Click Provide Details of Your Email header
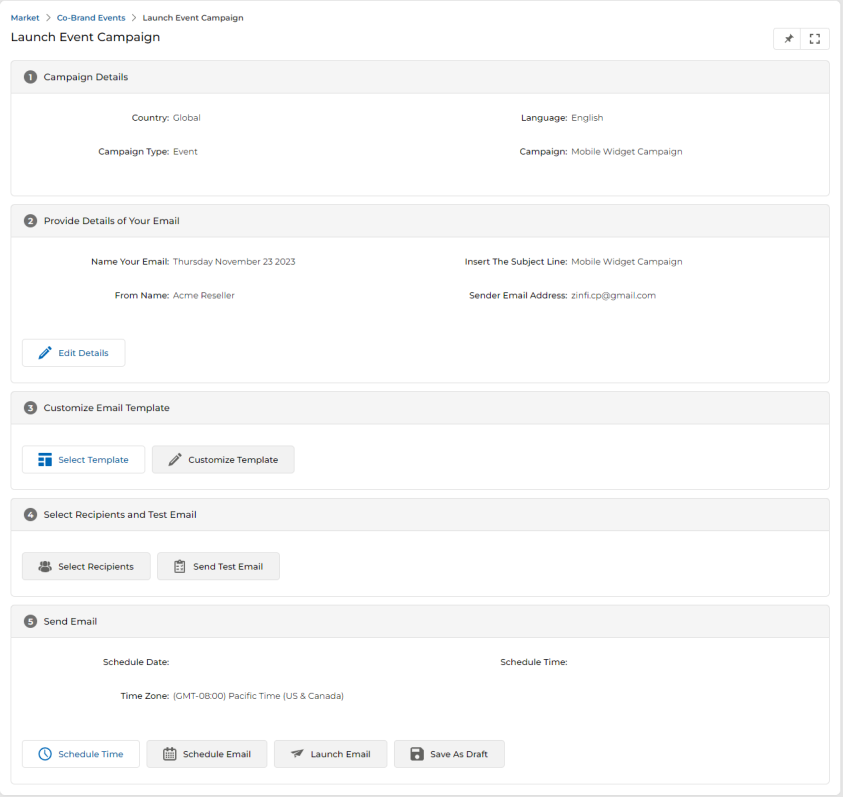This screenshot has width=843, height=797. pos(420,221)
